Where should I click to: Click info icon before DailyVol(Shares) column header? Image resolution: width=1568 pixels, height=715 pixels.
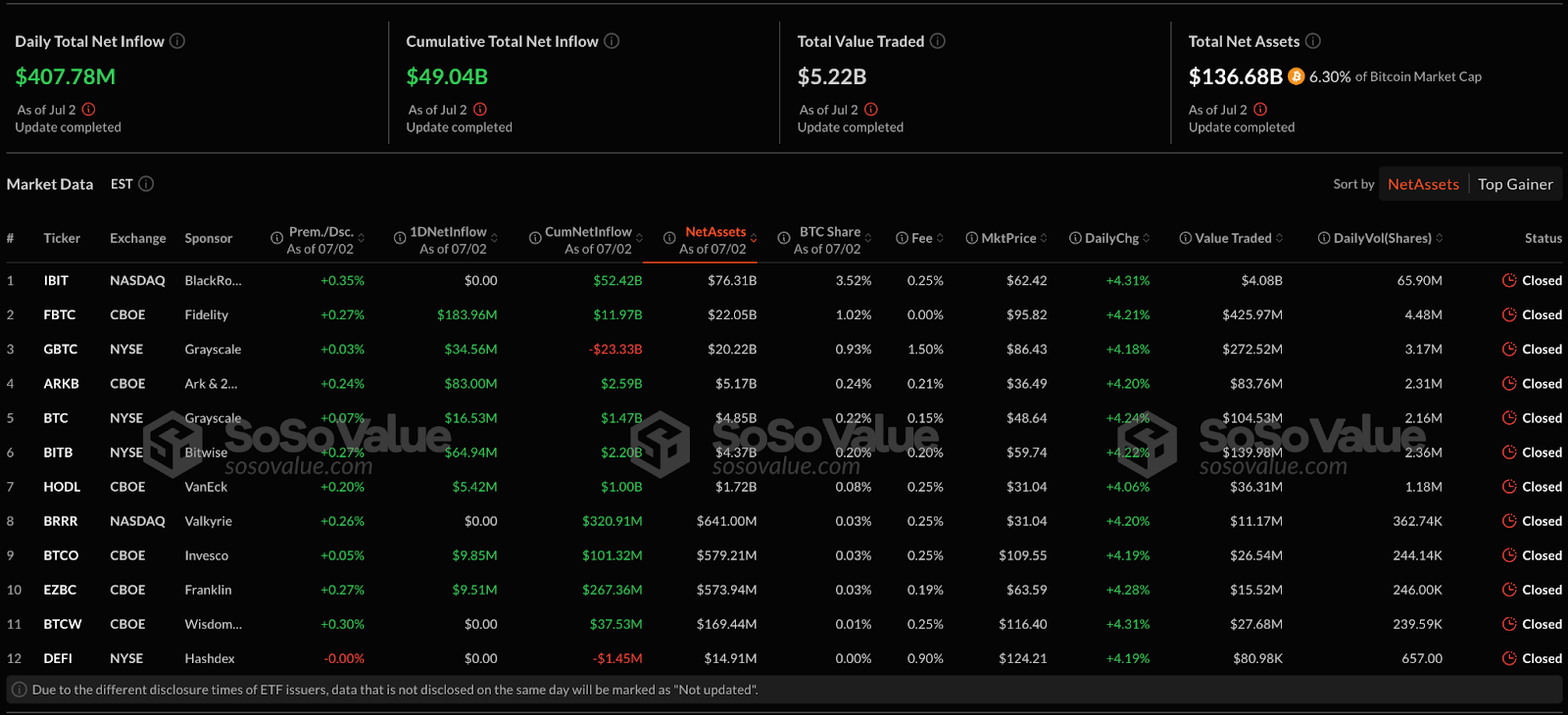(1324, 238)
